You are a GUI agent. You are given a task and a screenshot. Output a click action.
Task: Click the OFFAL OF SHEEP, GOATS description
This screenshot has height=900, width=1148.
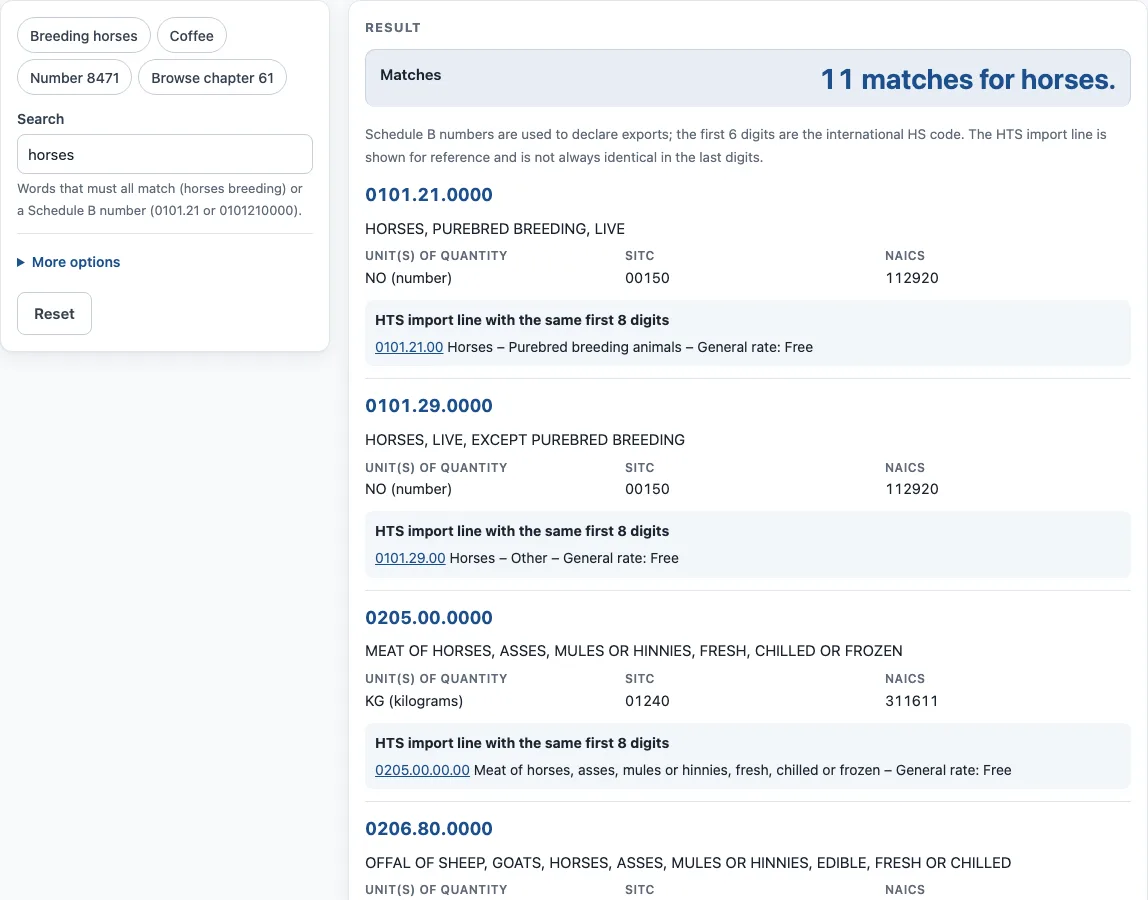coord(688,863)
